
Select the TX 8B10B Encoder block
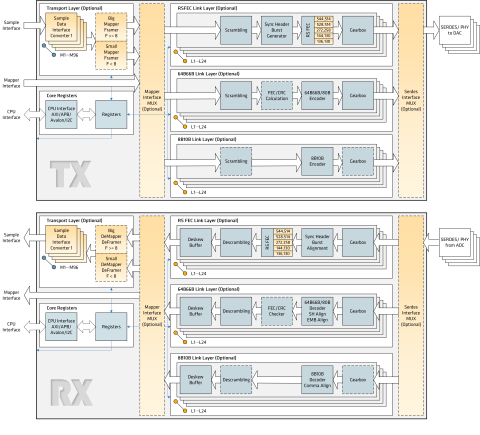[317, 161]
